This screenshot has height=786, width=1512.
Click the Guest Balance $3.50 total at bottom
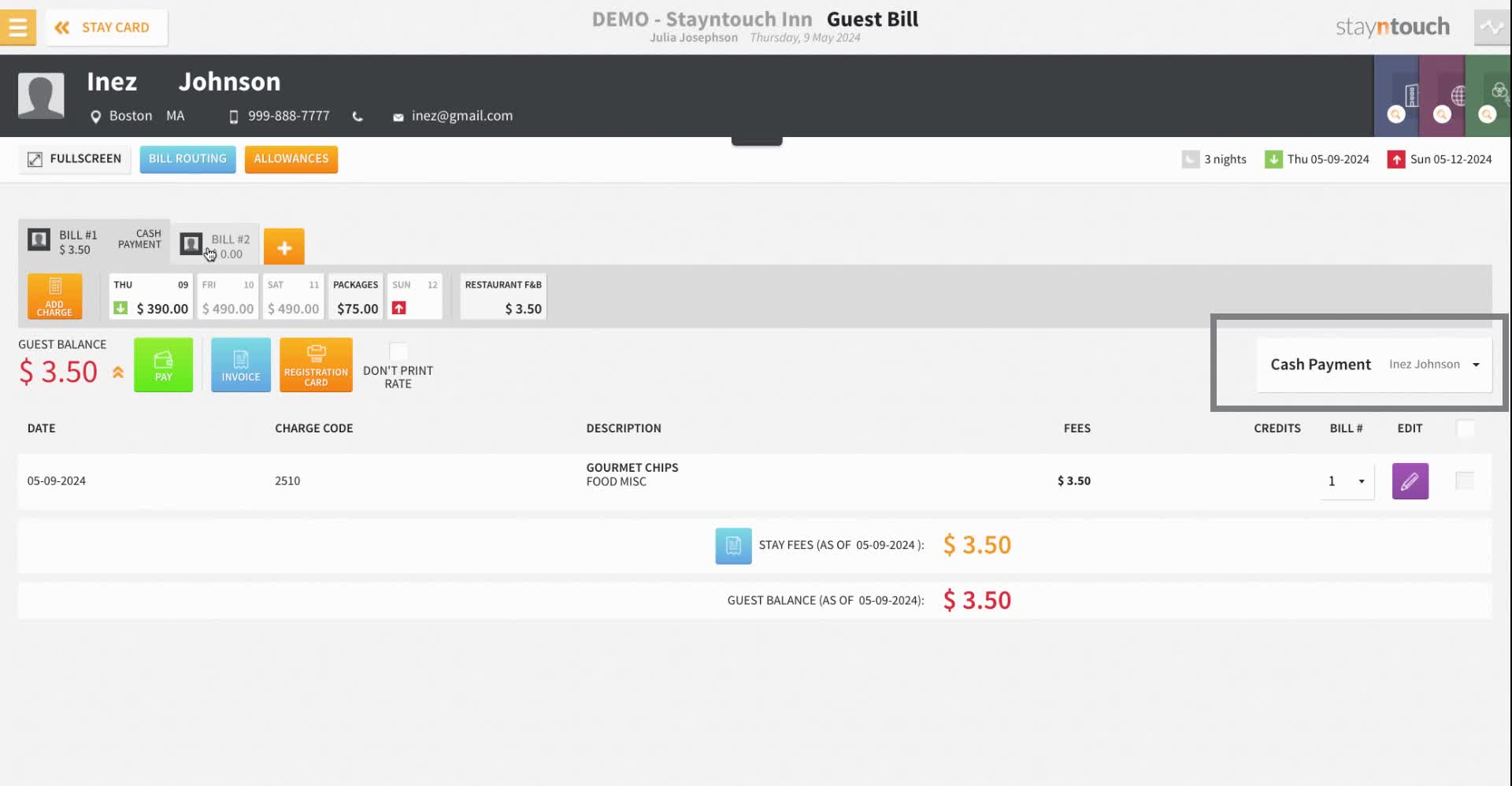coord(977,601)
